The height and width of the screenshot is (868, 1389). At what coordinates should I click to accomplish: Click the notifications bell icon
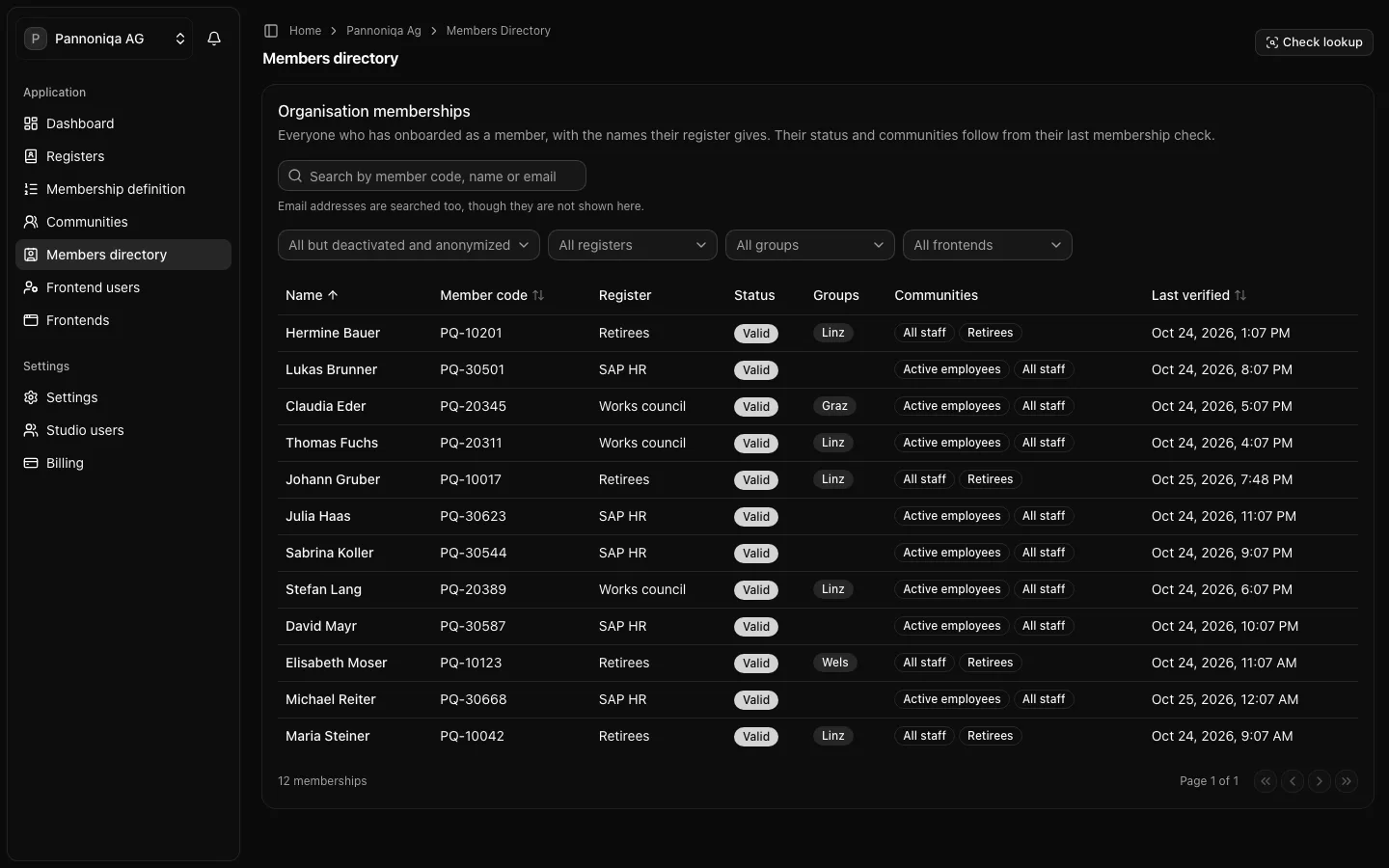(214, 39)
